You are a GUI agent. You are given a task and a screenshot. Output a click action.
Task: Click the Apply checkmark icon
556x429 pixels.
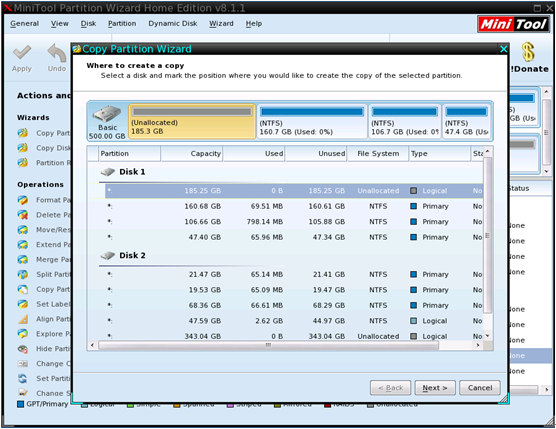coord(22,52)
